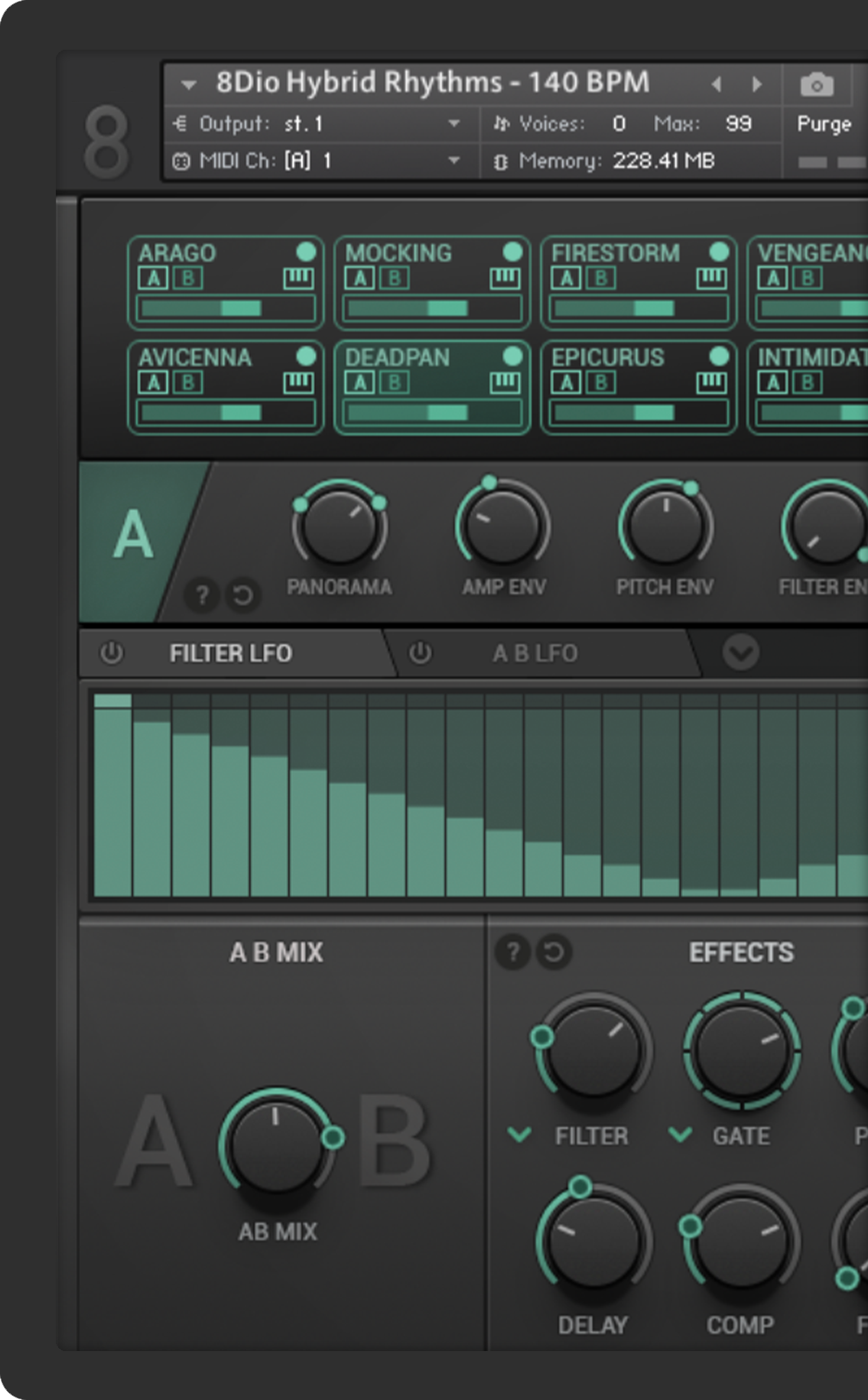The image size is (868, 1400).
Task: Click the Max voices value 99
Action: pos(738,124)
